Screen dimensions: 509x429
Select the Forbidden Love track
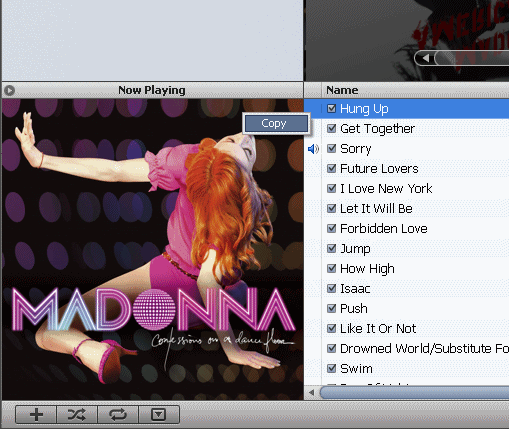pyautogui.click(x=384, y=229)
